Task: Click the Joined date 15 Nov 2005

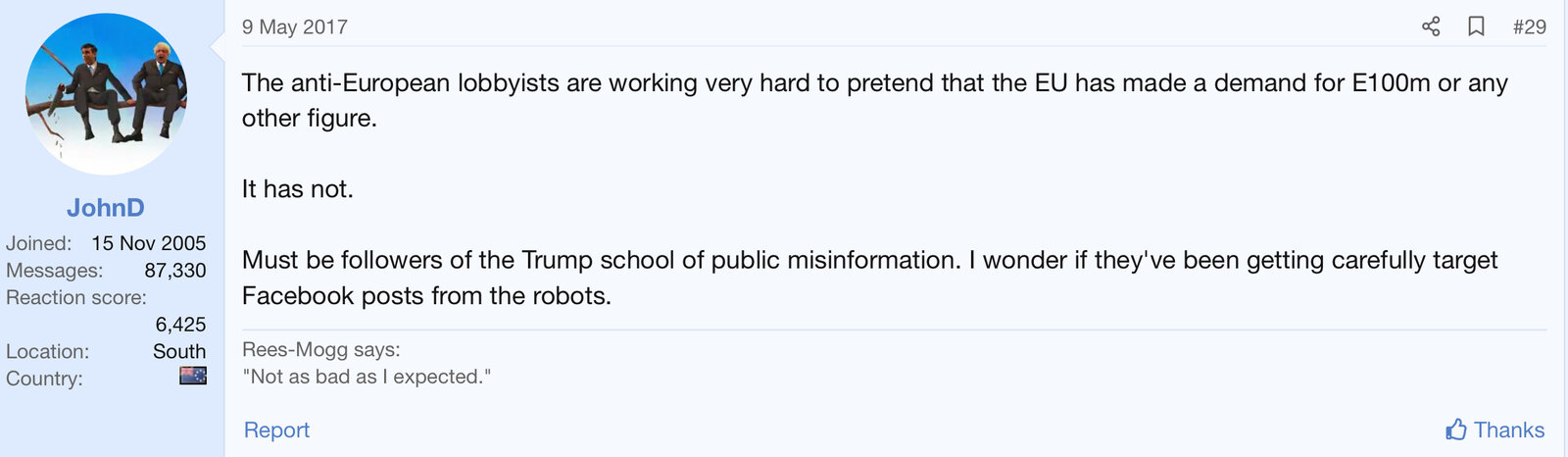Action: (x=149, y=243)
